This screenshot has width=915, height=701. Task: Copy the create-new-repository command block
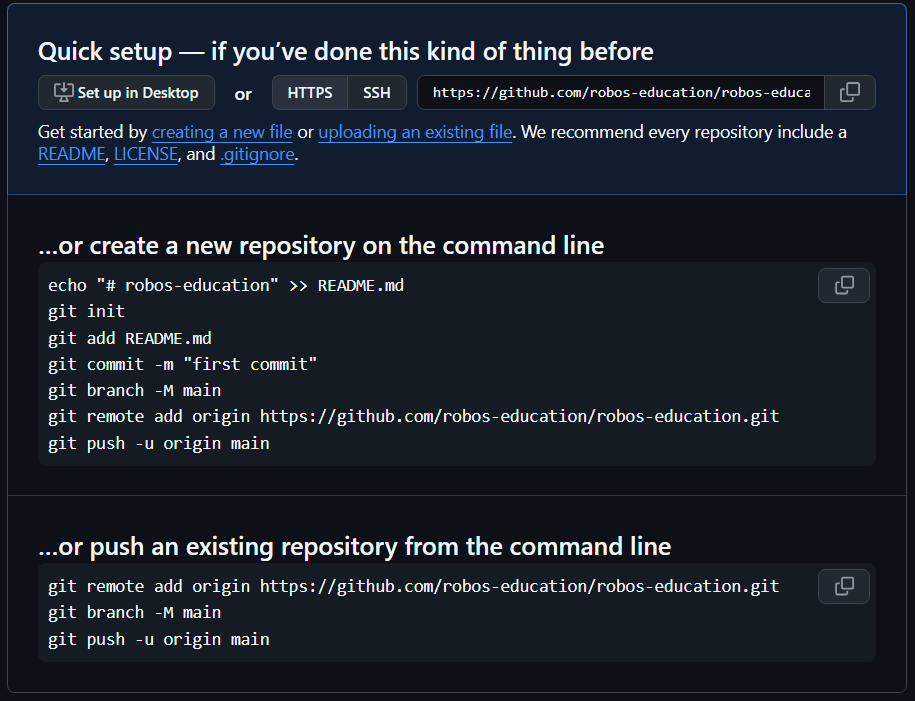point(843,285)
